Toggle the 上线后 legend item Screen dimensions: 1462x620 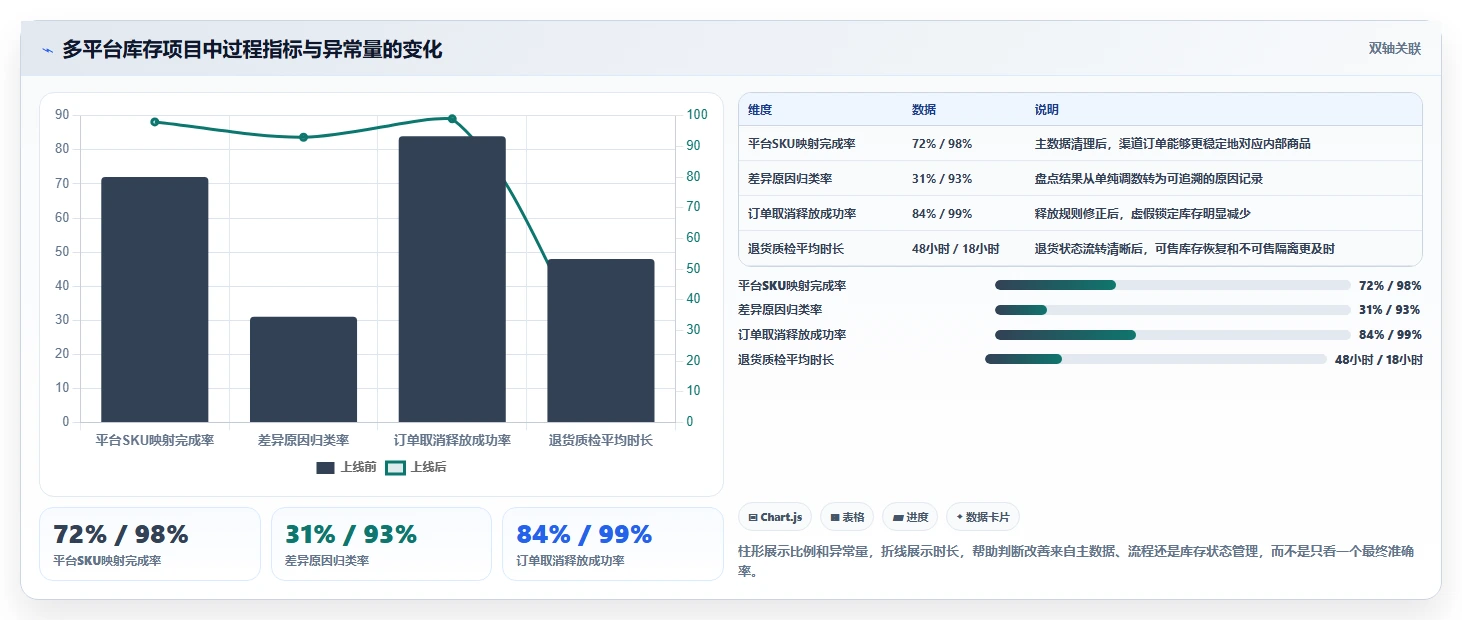[x=416, y=467]
